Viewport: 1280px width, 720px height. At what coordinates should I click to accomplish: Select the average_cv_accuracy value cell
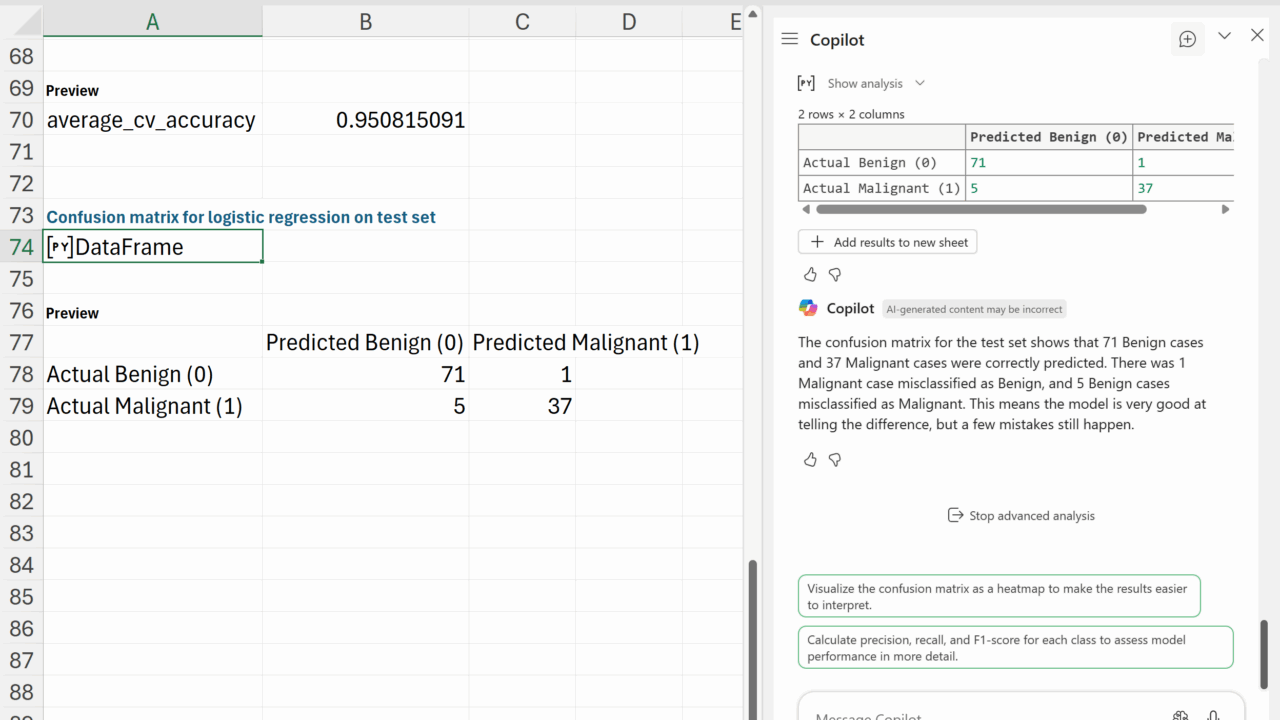click(365, 120)
